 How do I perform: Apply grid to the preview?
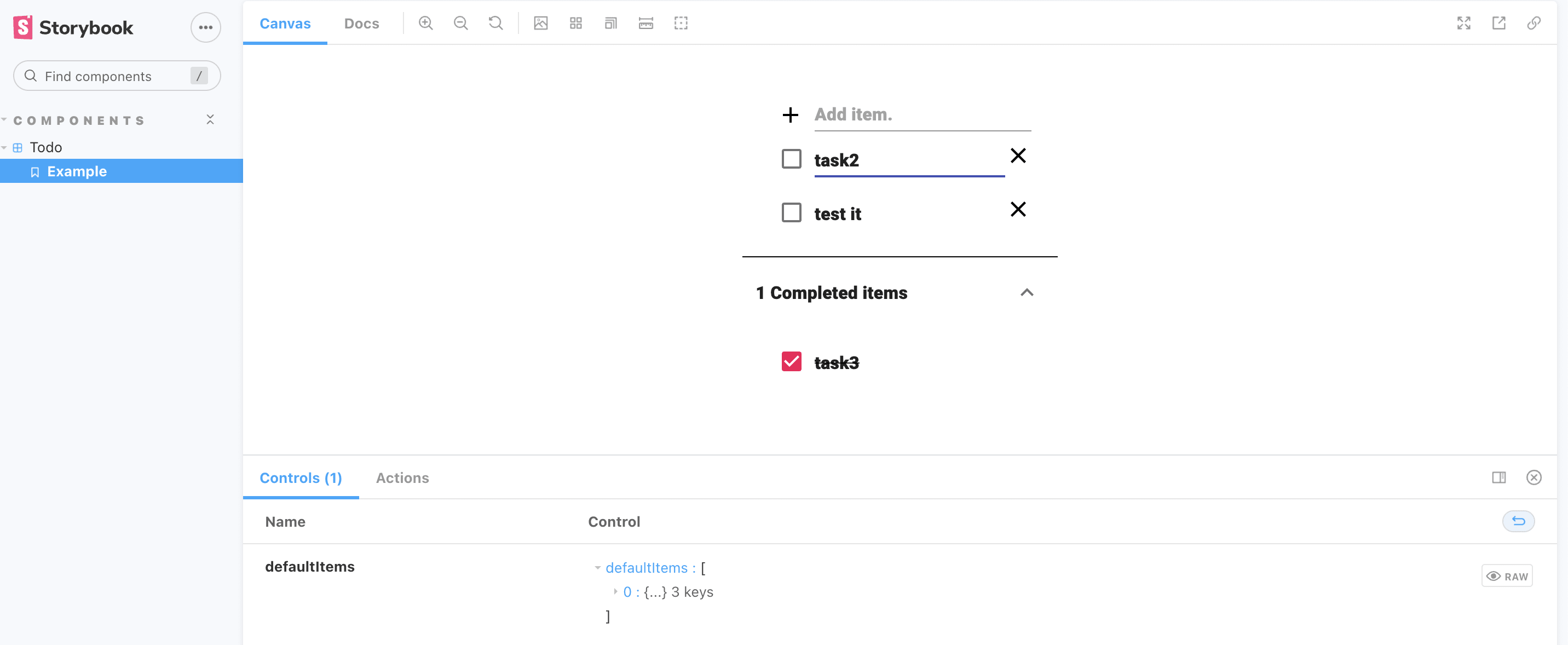576,23
